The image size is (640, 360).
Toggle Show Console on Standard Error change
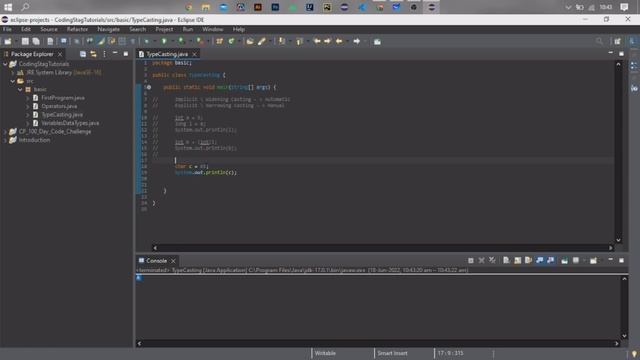click(550, 260)
